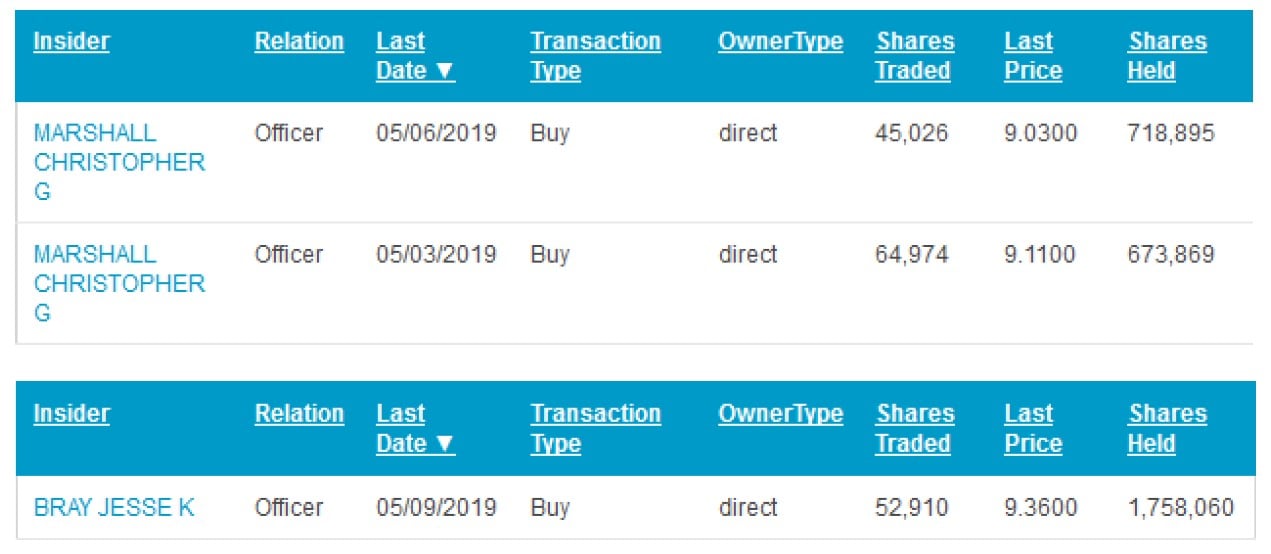Sort second table by Relation header
The width and height of the screenshot is (1271, 554).
click(x=299, y=414)
